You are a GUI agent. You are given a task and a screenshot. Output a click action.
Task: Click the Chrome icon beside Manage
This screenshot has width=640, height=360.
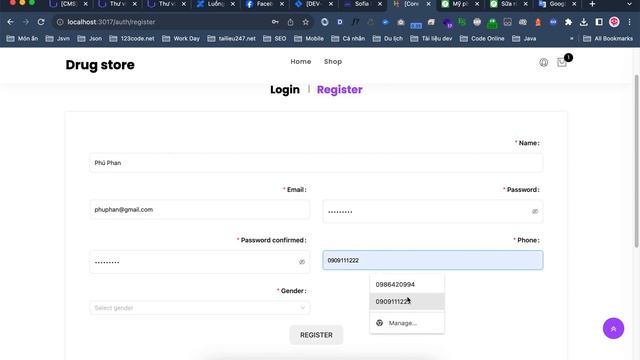[379, 323]
